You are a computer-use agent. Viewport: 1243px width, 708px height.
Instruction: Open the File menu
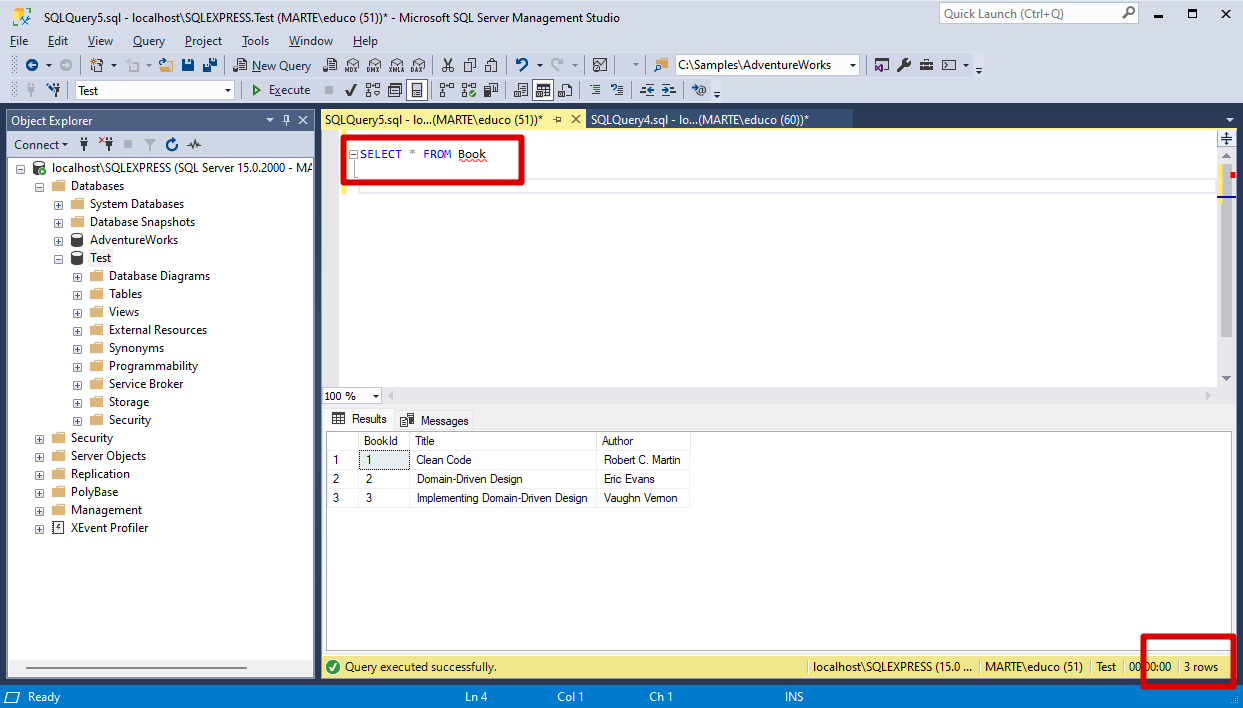(19, 41)
